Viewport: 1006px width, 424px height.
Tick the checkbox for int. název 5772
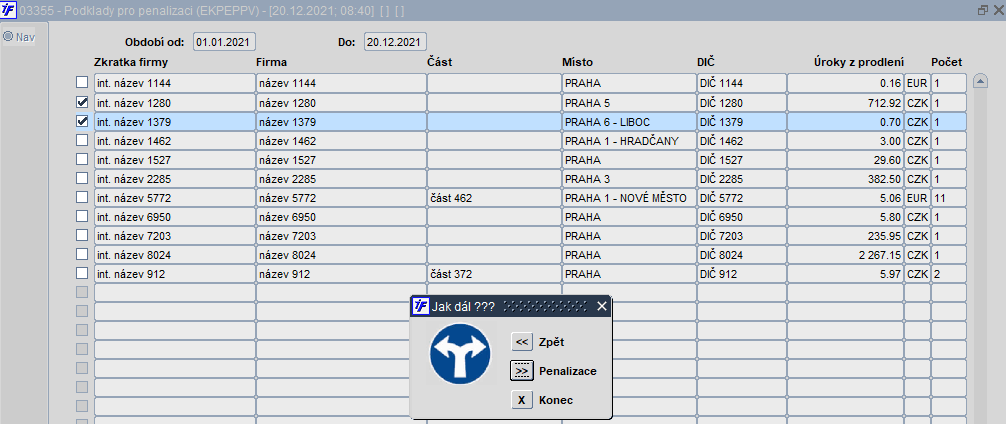pos(82,197)
